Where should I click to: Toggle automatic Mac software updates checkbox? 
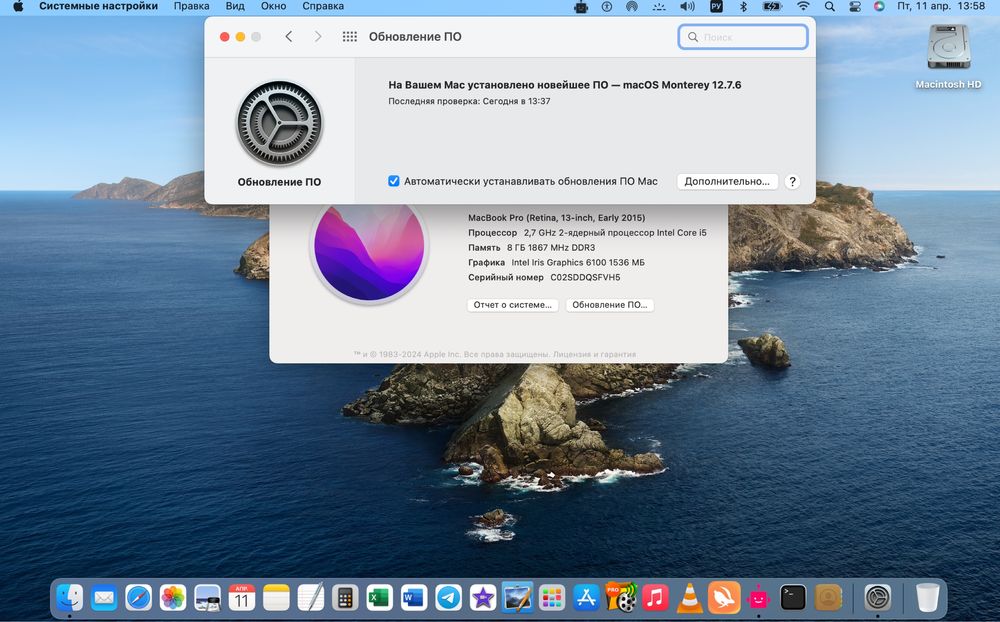point(394,181)
